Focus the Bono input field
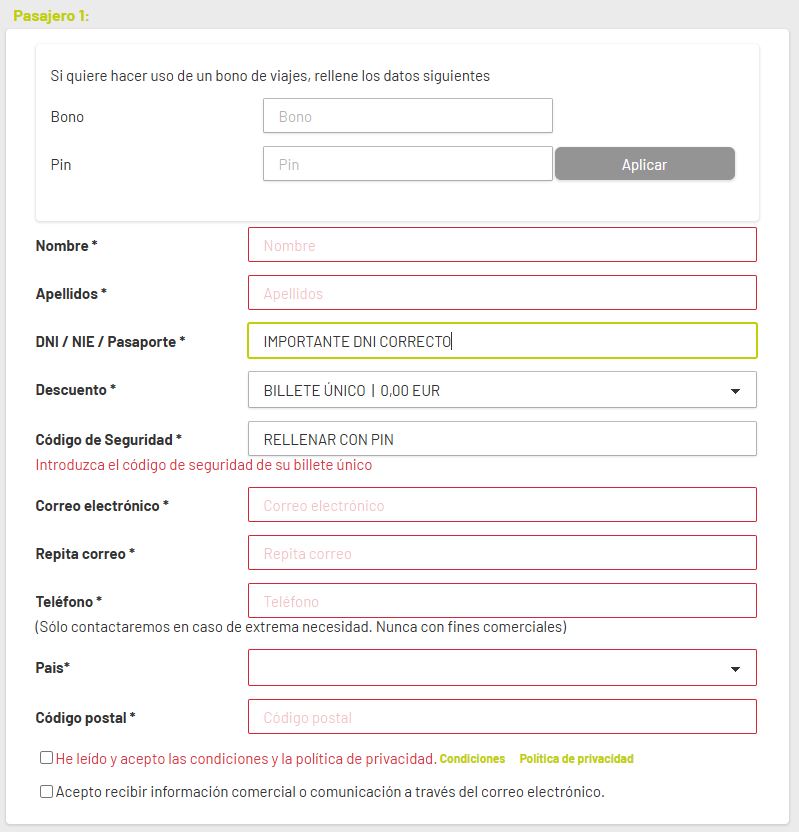This screenshot has height=832, width=799. point(407,116)
